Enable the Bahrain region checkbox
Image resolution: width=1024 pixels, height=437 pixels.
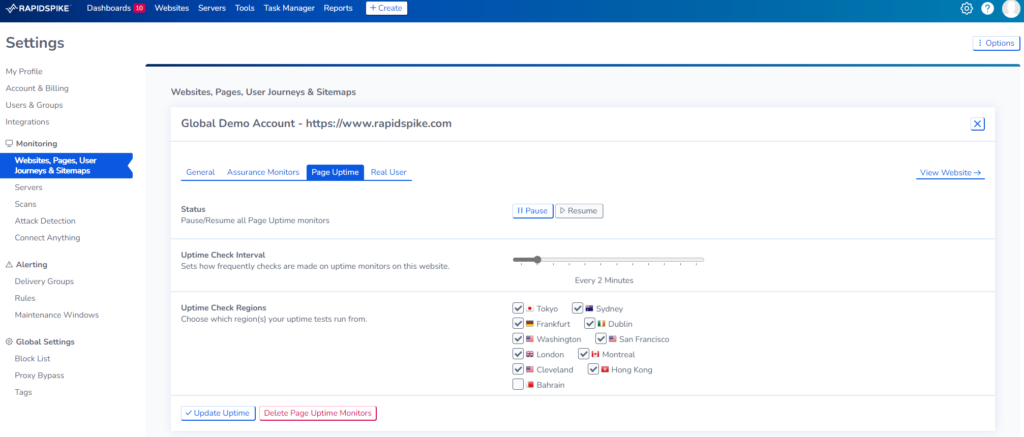(519, 385)
